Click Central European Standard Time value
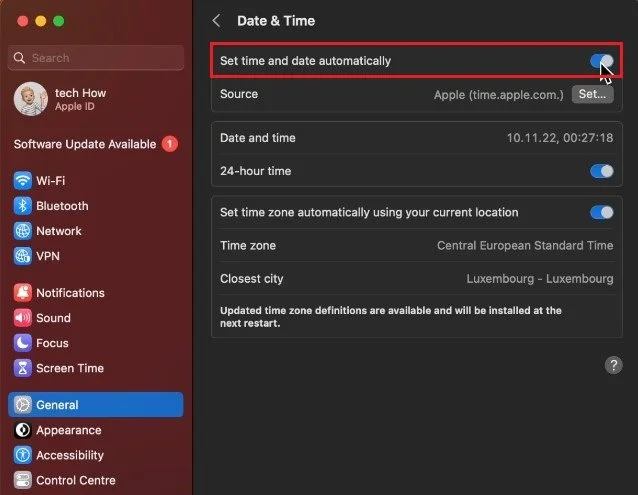The image size is (638, 495). click(525, 246)
